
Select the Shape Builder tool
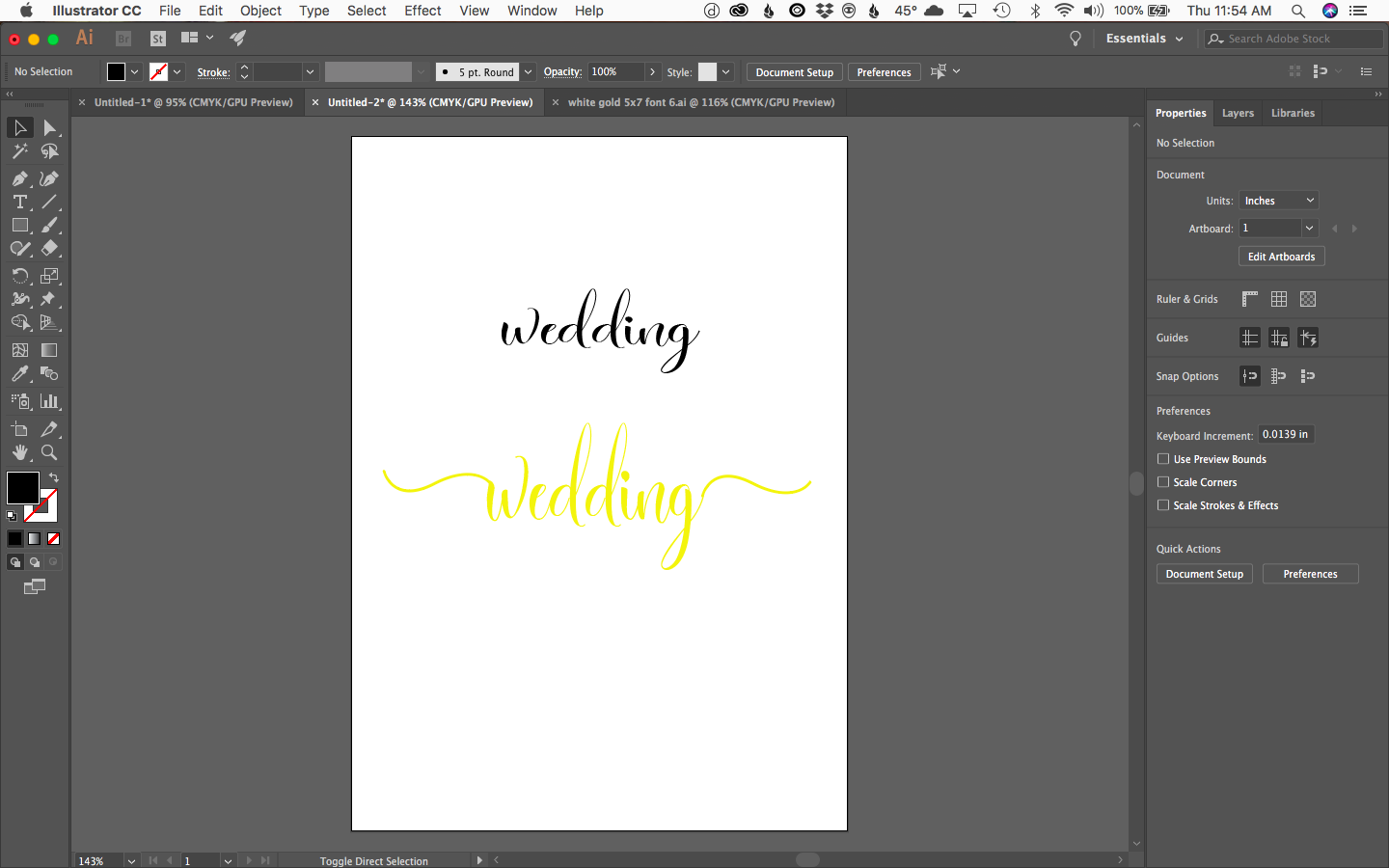[x=20, y=322]
